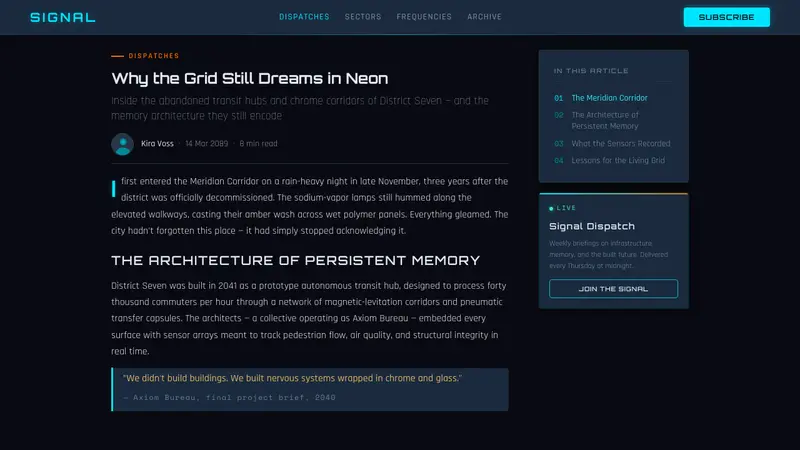
Task: Jump to What the Sensors Recorded
Action: coord(620,144)
